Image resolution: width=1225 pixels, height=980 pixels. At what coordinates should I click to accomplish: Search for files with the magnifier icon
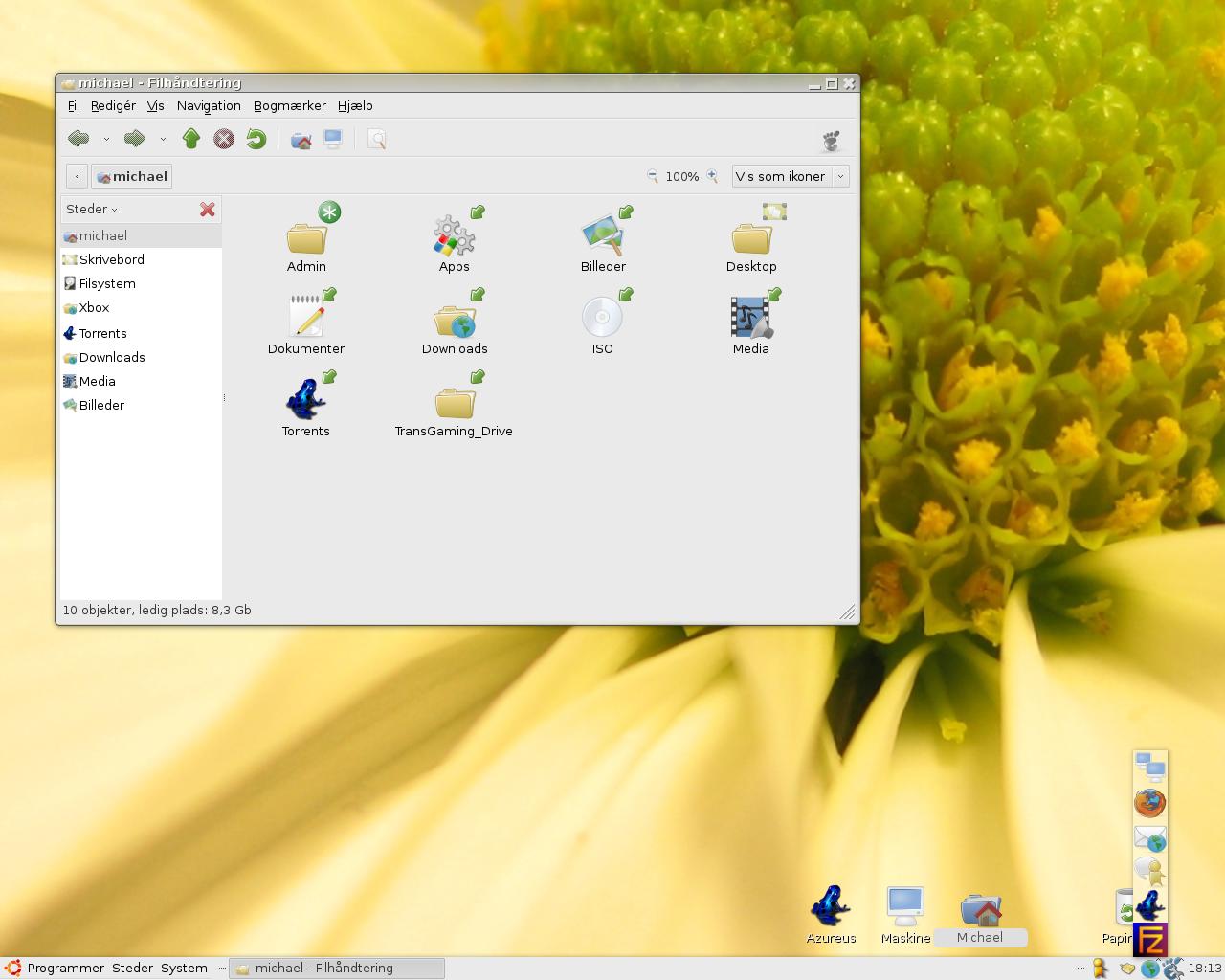click(x=377, y=140)
